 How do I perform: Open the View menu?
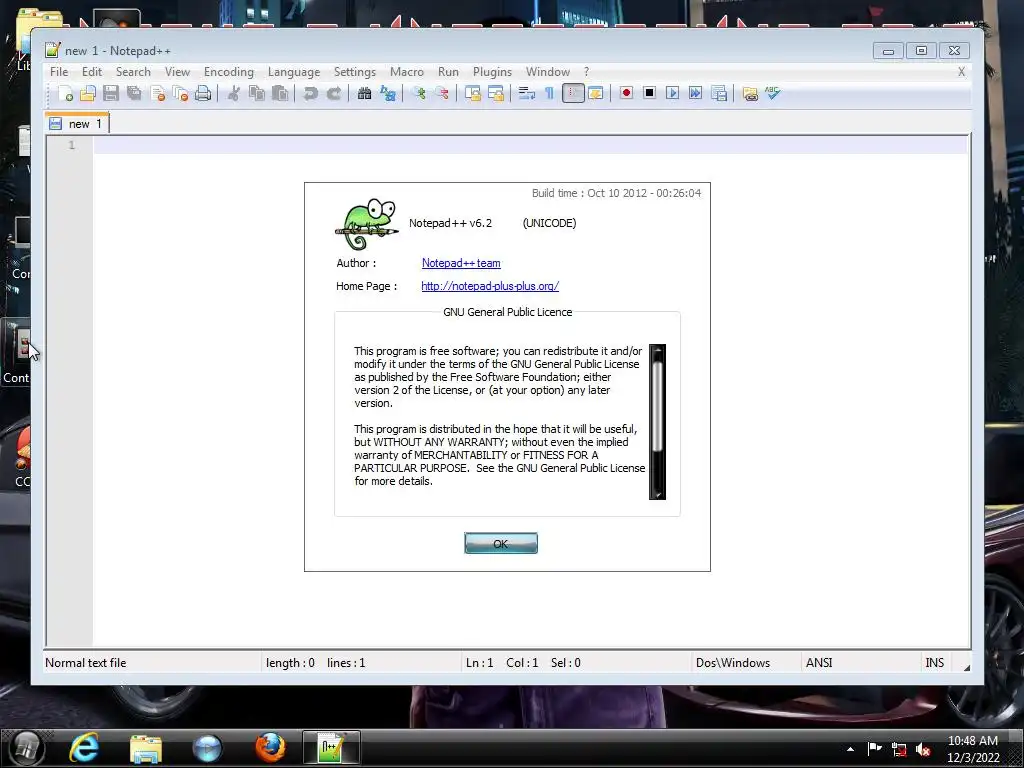[x=177, y=72]
